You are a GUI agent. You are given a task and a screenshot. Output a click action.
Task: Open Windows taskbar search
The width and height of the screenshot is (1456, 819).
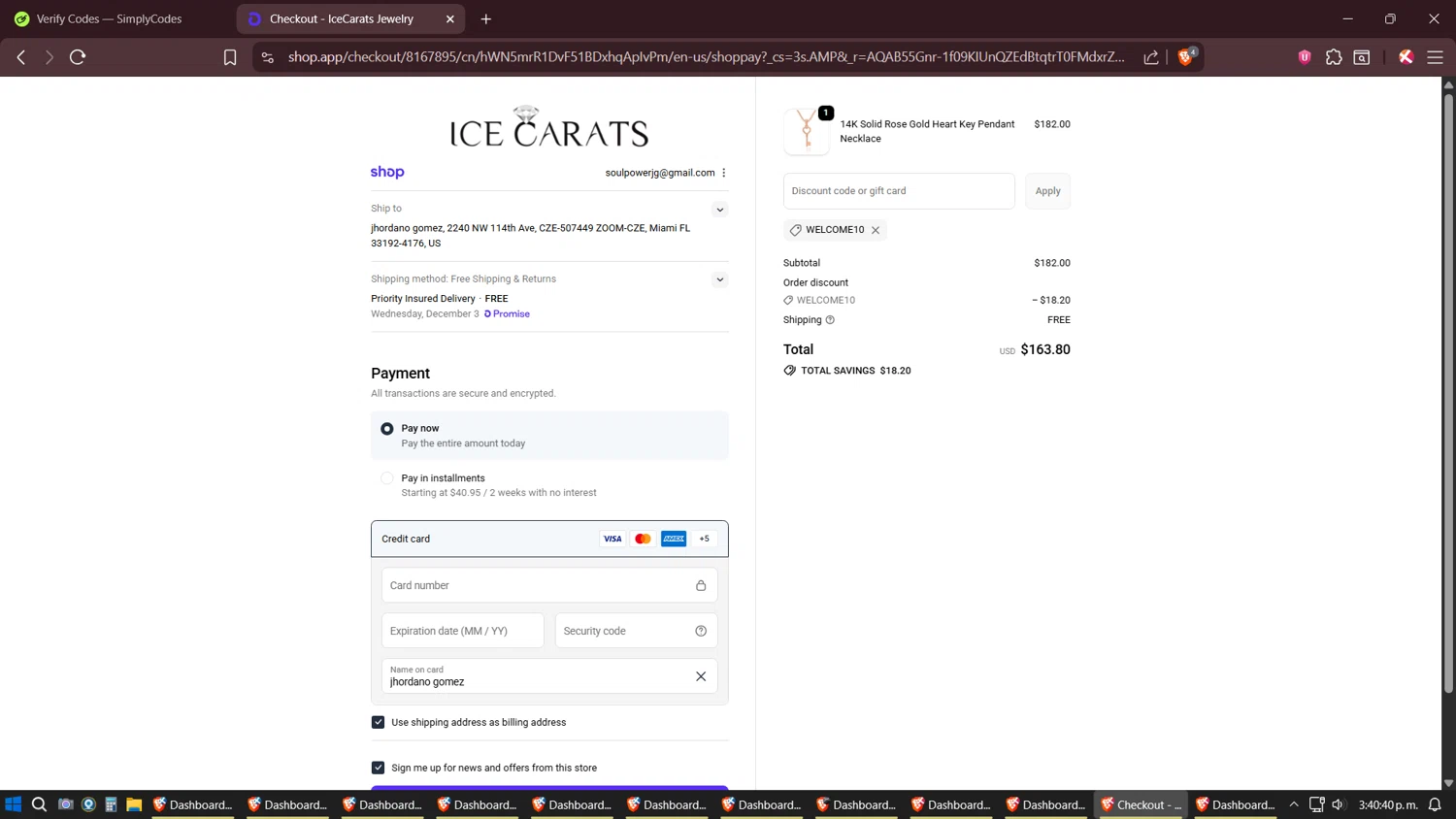39,804
